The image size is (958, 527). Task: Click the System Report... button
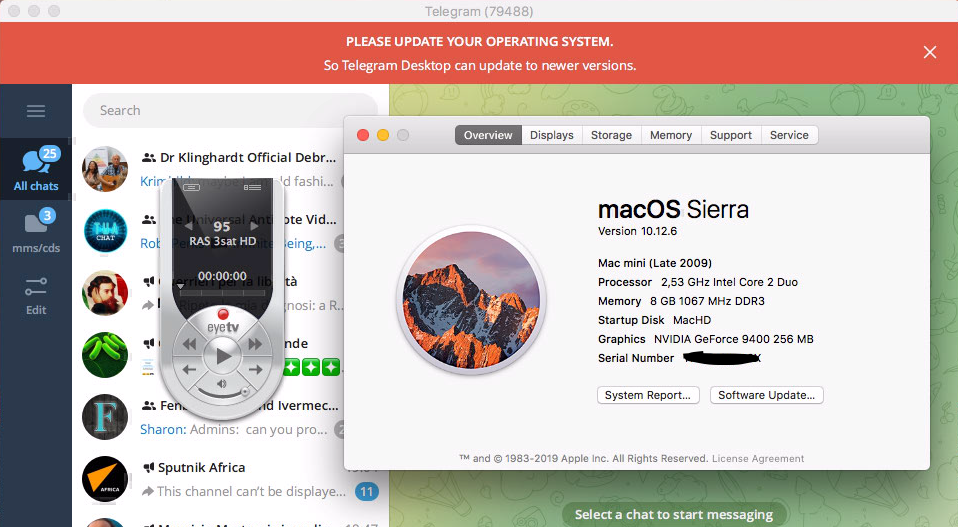648,395
